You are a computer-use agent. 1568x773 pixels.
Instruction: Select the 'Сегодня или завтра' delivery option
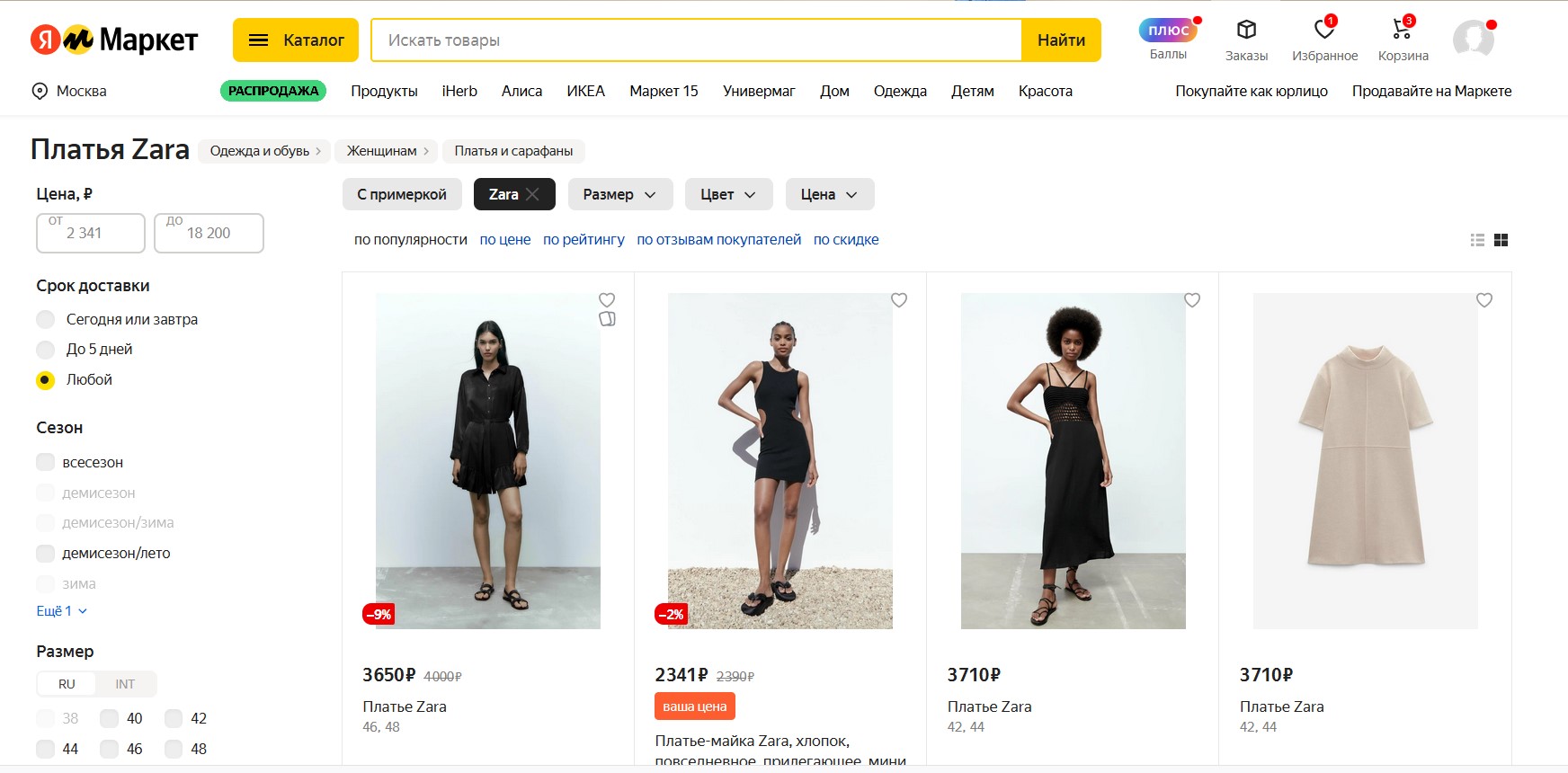click(x=45, y=319)
